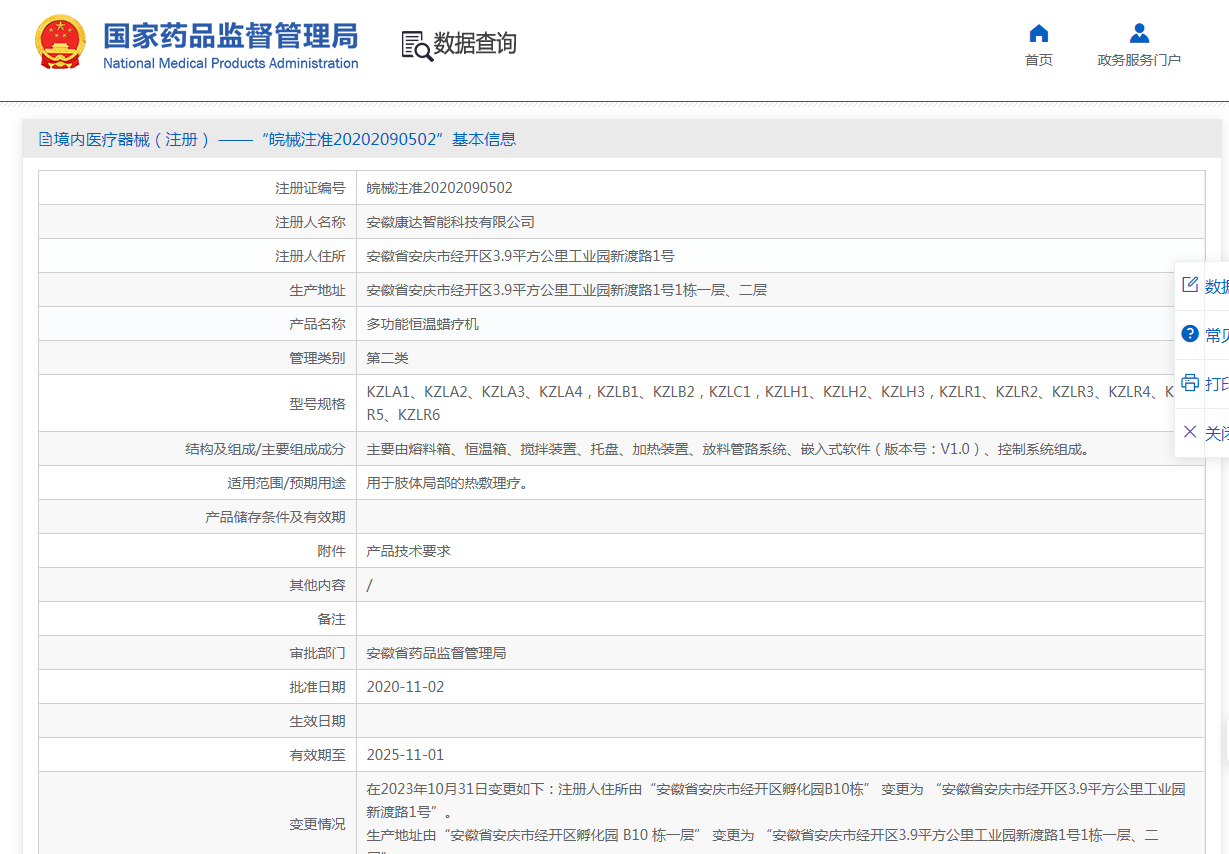The height and width of the screenshot is (854, 1229).
Task: Click the 首页 link text
Action: 1039,60
